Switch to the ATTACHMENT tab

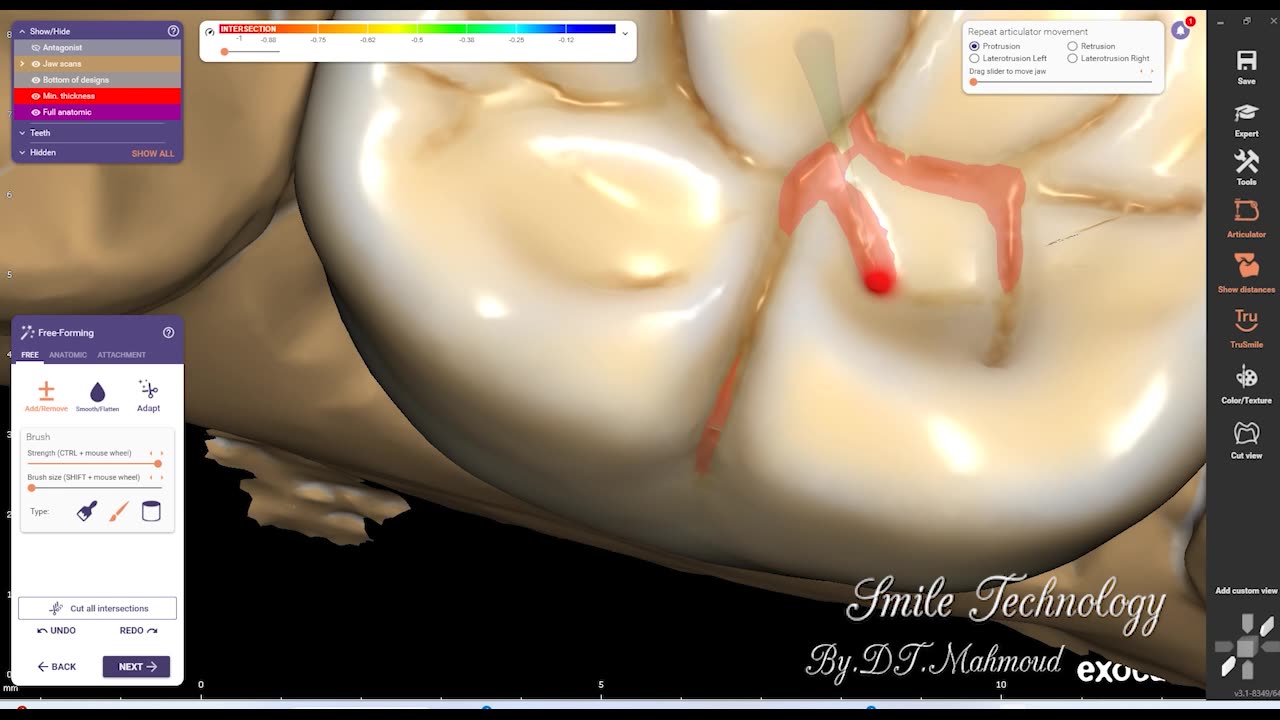121,355
